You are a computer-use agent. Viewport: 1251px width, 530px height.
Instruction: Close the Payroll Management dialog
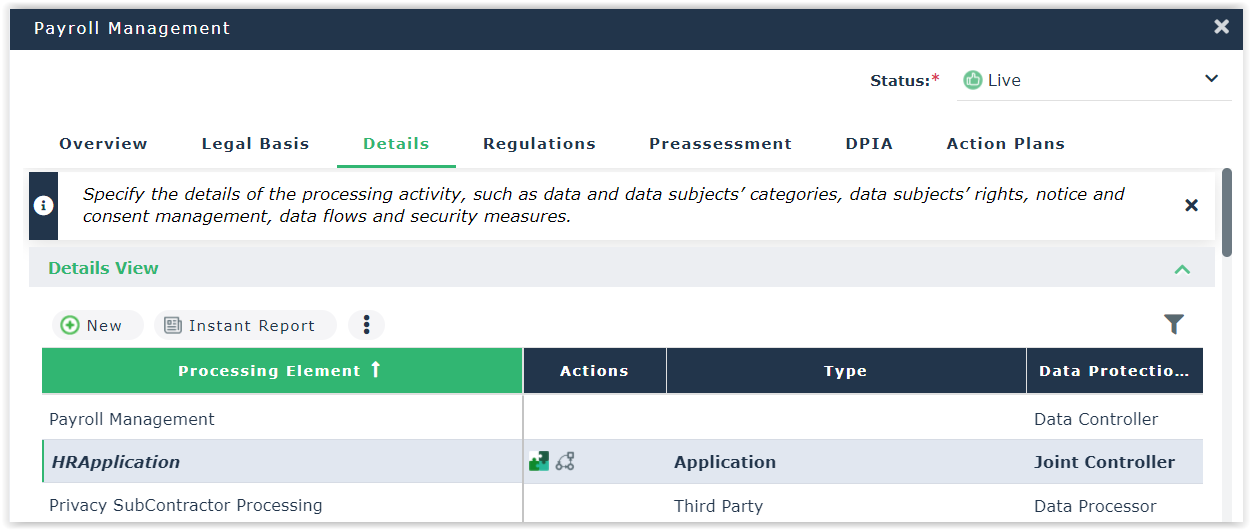pos(1221,27)
